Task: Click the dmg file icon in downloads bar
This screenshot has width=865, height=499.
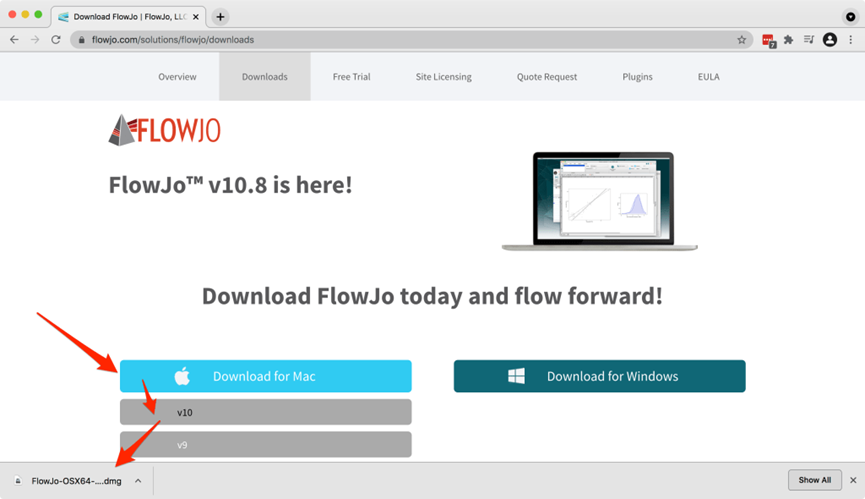Action: 18,481
